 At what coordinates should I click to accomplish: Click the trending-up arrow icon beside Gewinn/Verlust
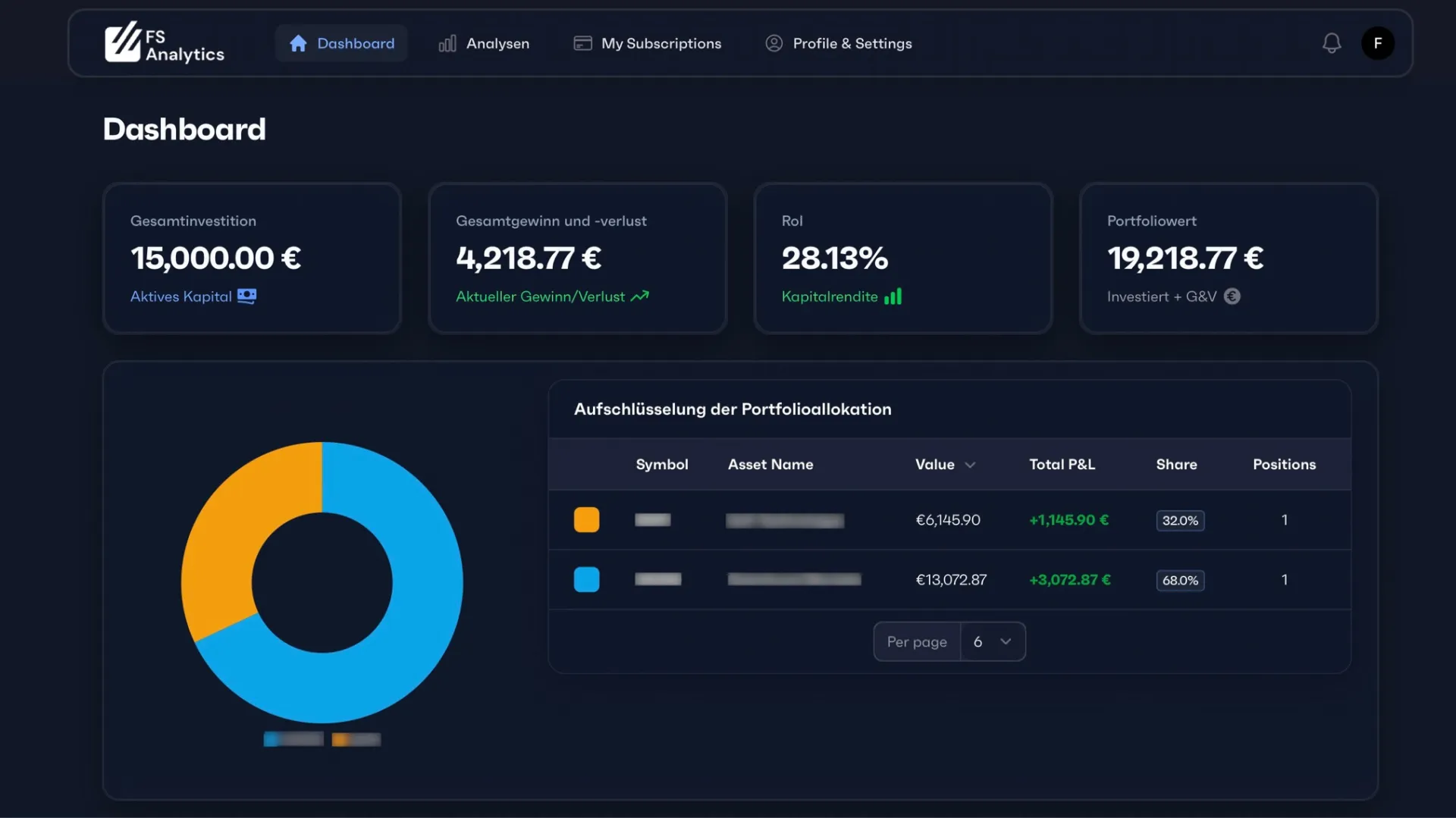tap(640, 296)
